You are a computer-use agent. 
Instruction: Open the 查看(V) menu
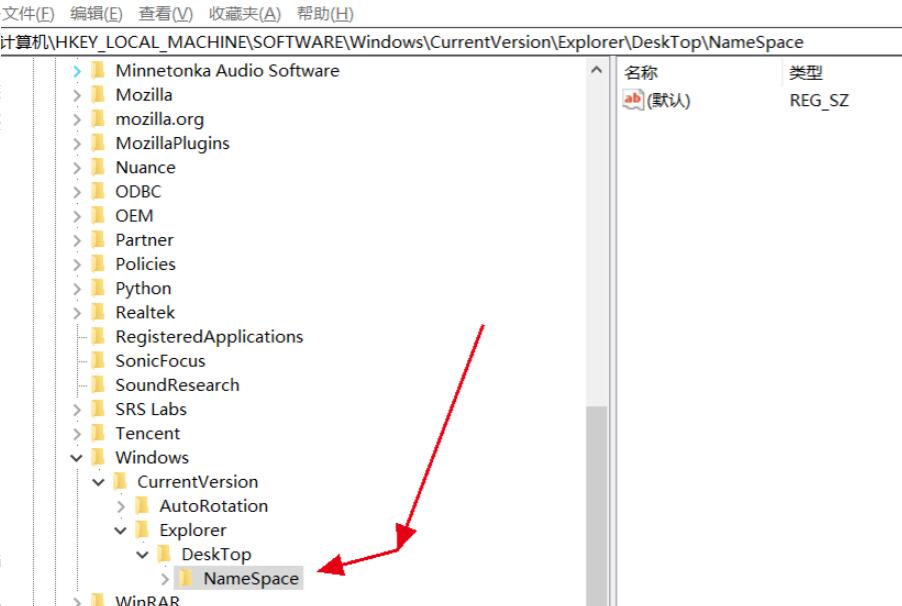[166, 13]
